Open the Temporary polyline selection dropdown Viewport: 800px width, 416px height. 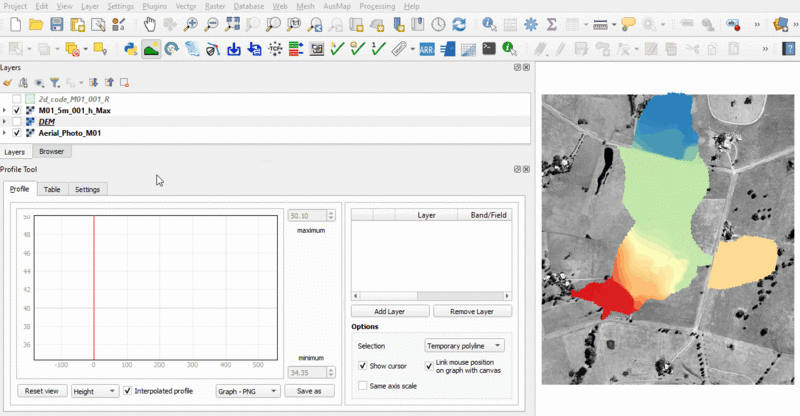coord(465,345)
